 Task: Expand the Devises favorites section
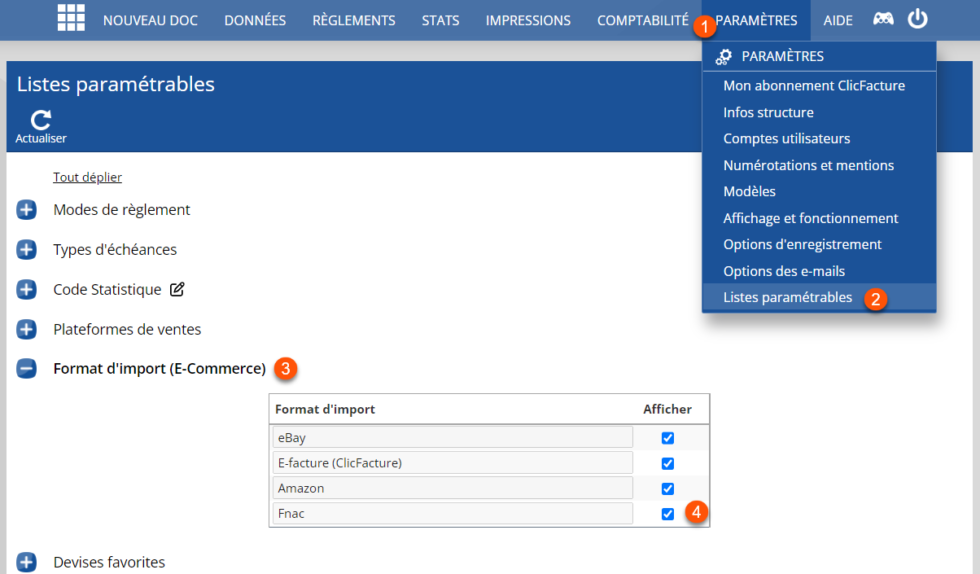pos(27,562)
